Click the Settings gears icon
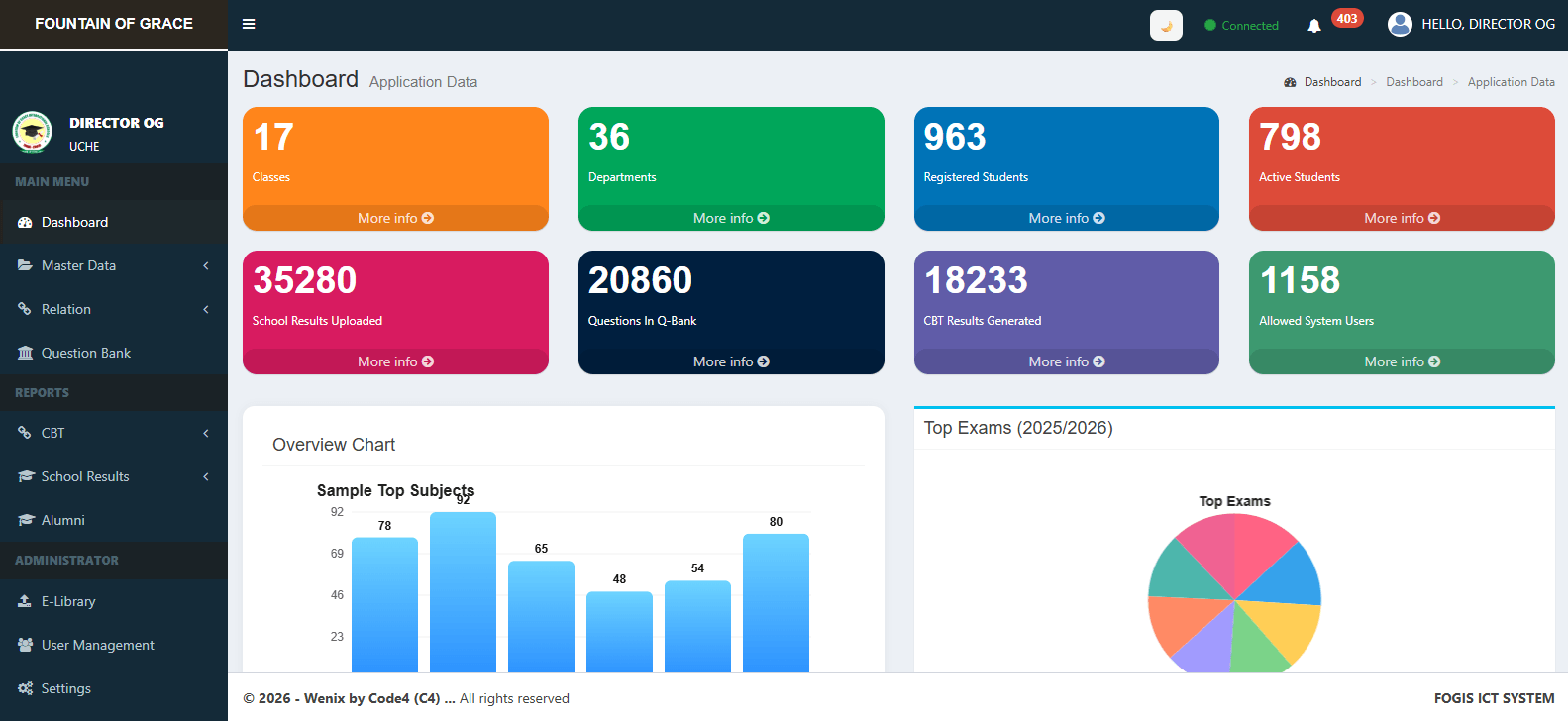 click(x=26, y=688)
